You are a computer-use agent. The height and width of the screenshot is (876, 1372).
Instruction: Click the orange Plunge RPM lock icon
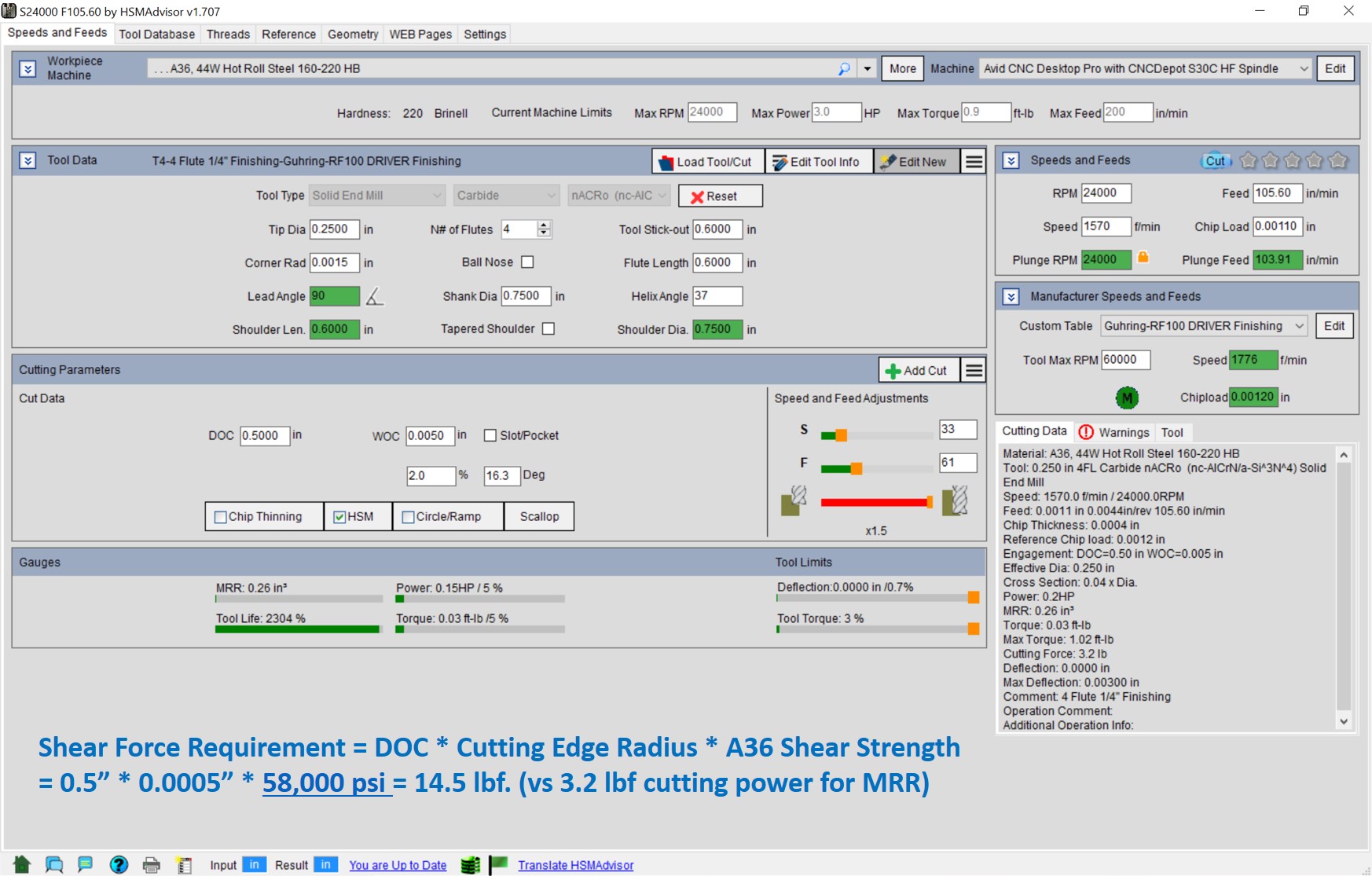(1143, 258)
